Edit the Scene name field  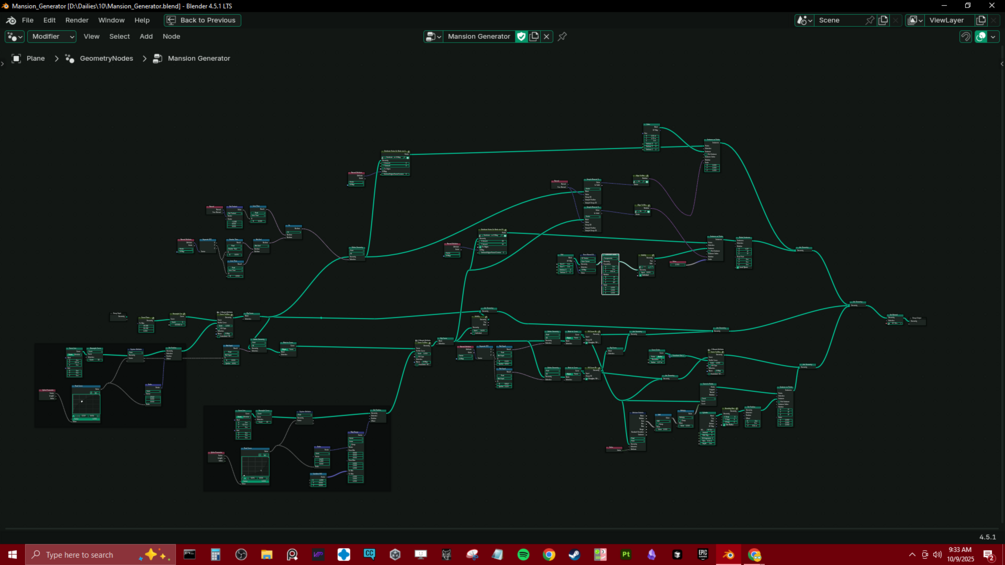click(839, 20)
